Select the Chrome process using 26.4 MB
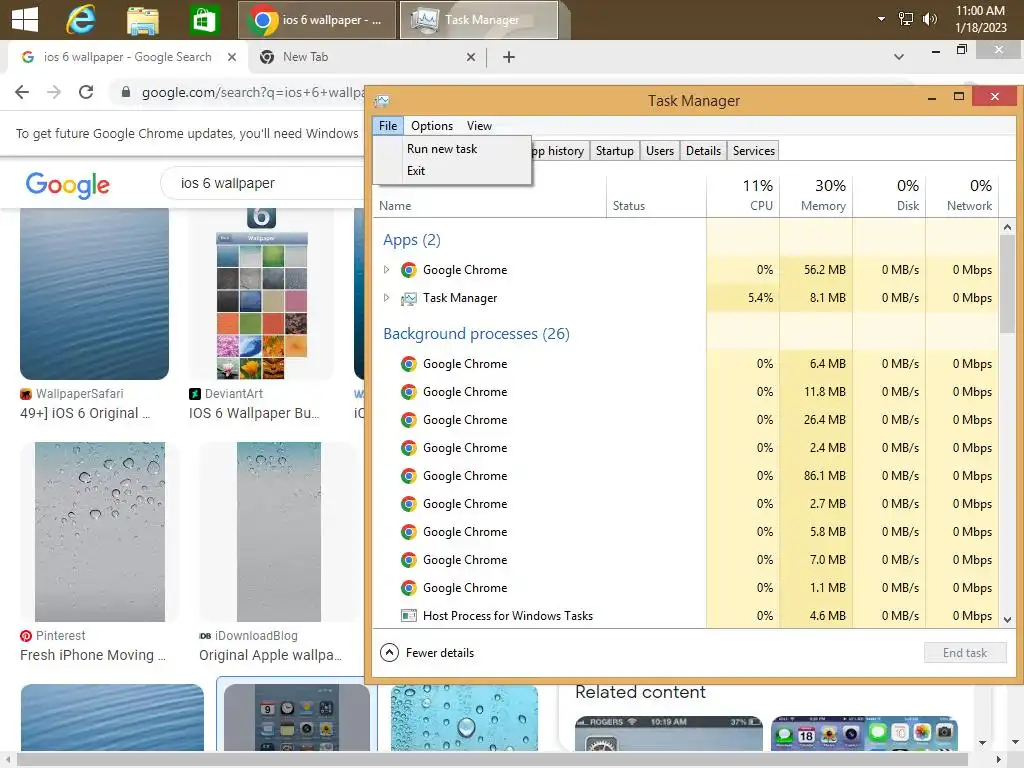 (x=686, y=419)
